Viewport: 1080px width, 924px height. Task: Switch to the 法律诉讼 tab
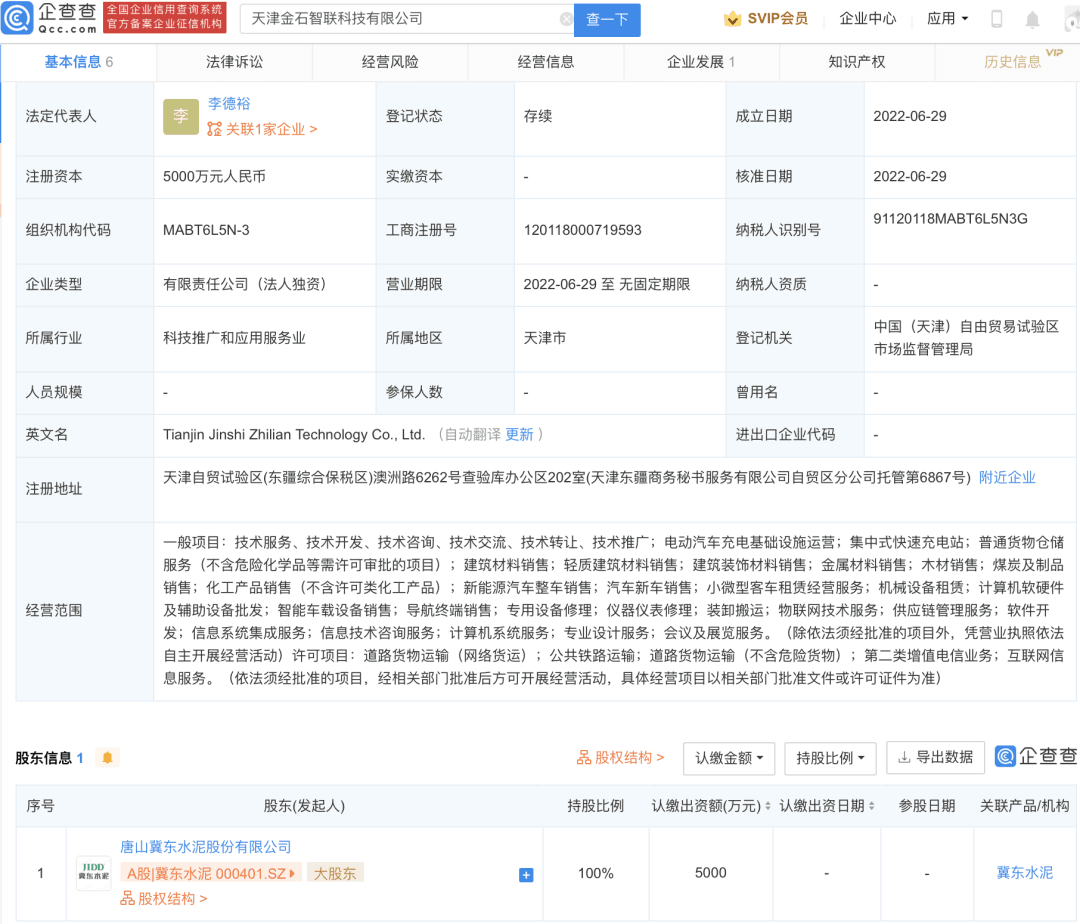point(235,62)
